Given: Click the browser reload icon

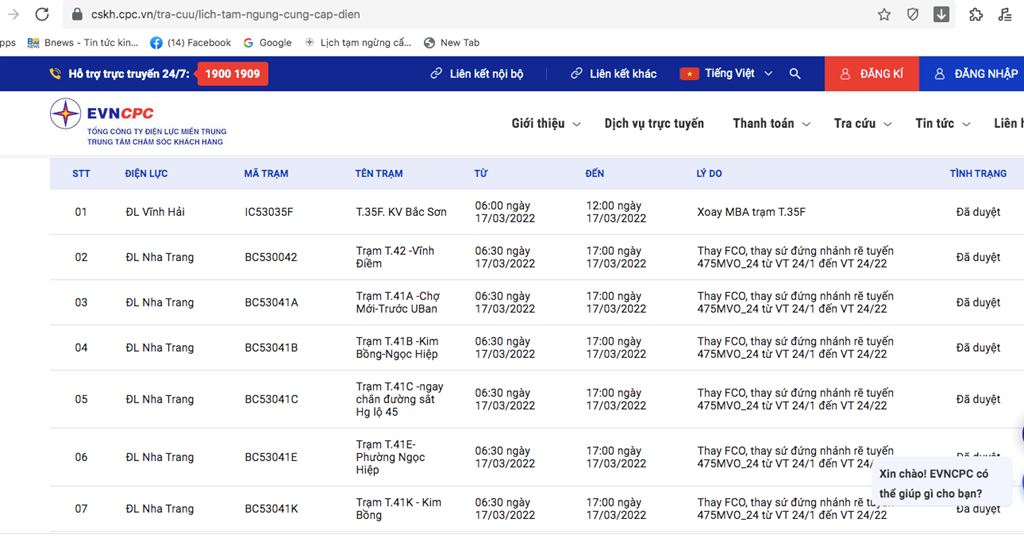Looking at the screenshot, I should 42,14.
